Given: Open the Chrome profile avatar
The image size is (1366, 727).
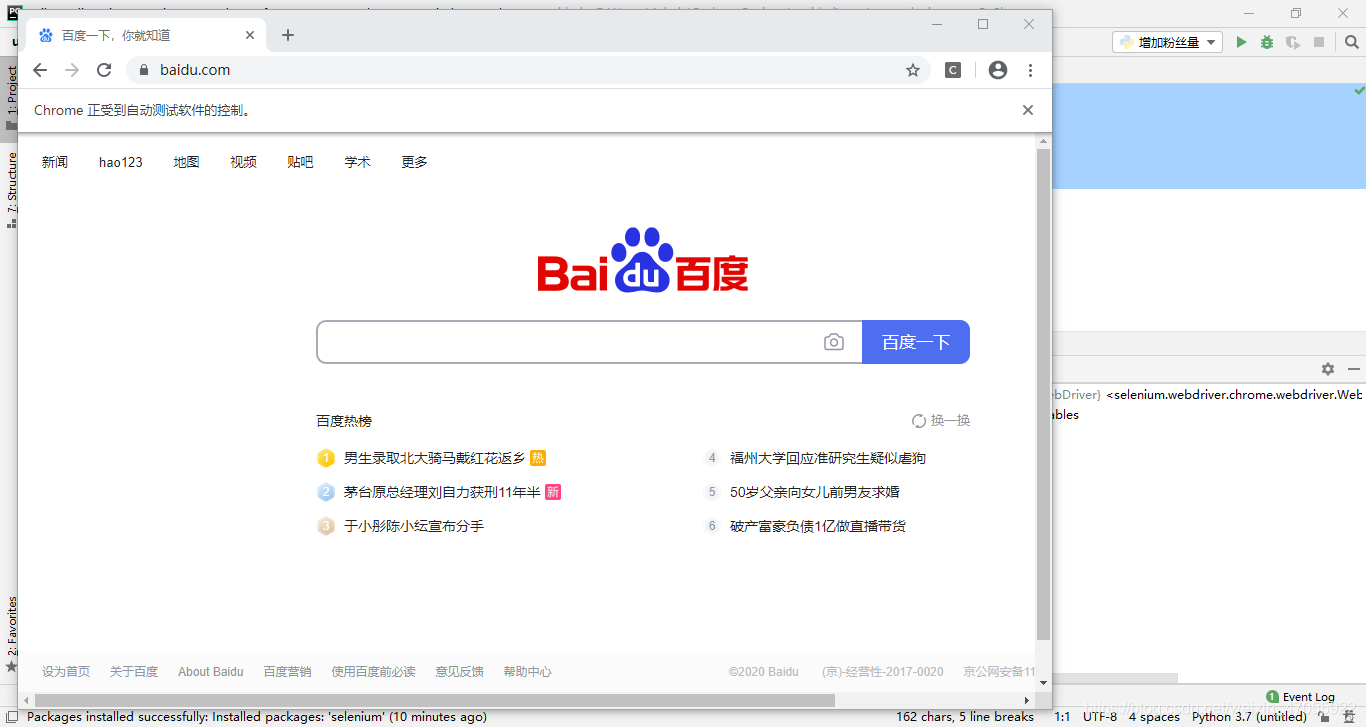Looking at the screenshot, I should pyautogui.click(x=998, y=70).
